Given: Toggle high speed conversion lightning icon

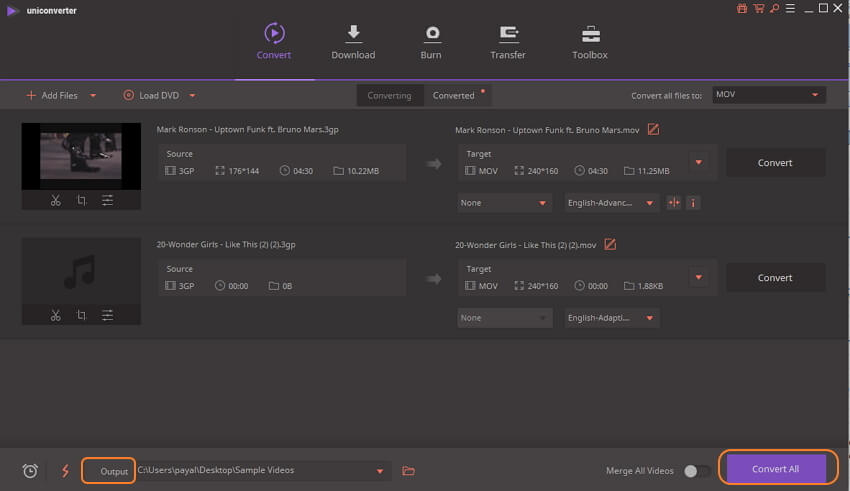Looking at the screenshot, I should click(66, 470).
